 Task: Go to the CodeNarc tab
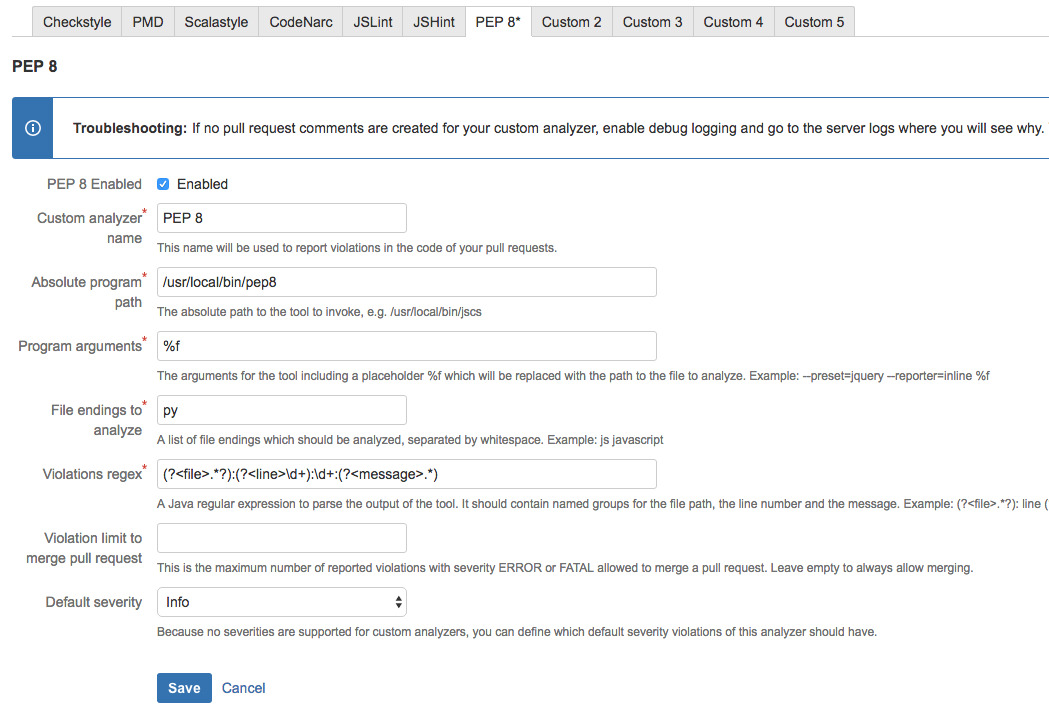(x=301, y=22)
